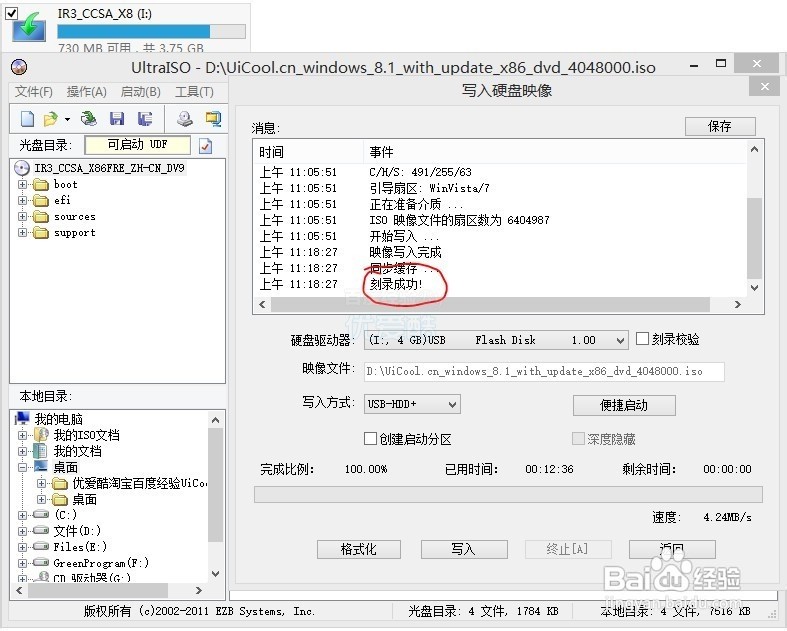This screenshot has width=787, height=631.
Task: Click the Files(E:) drive icon
Action: click(x=41, y=547)
